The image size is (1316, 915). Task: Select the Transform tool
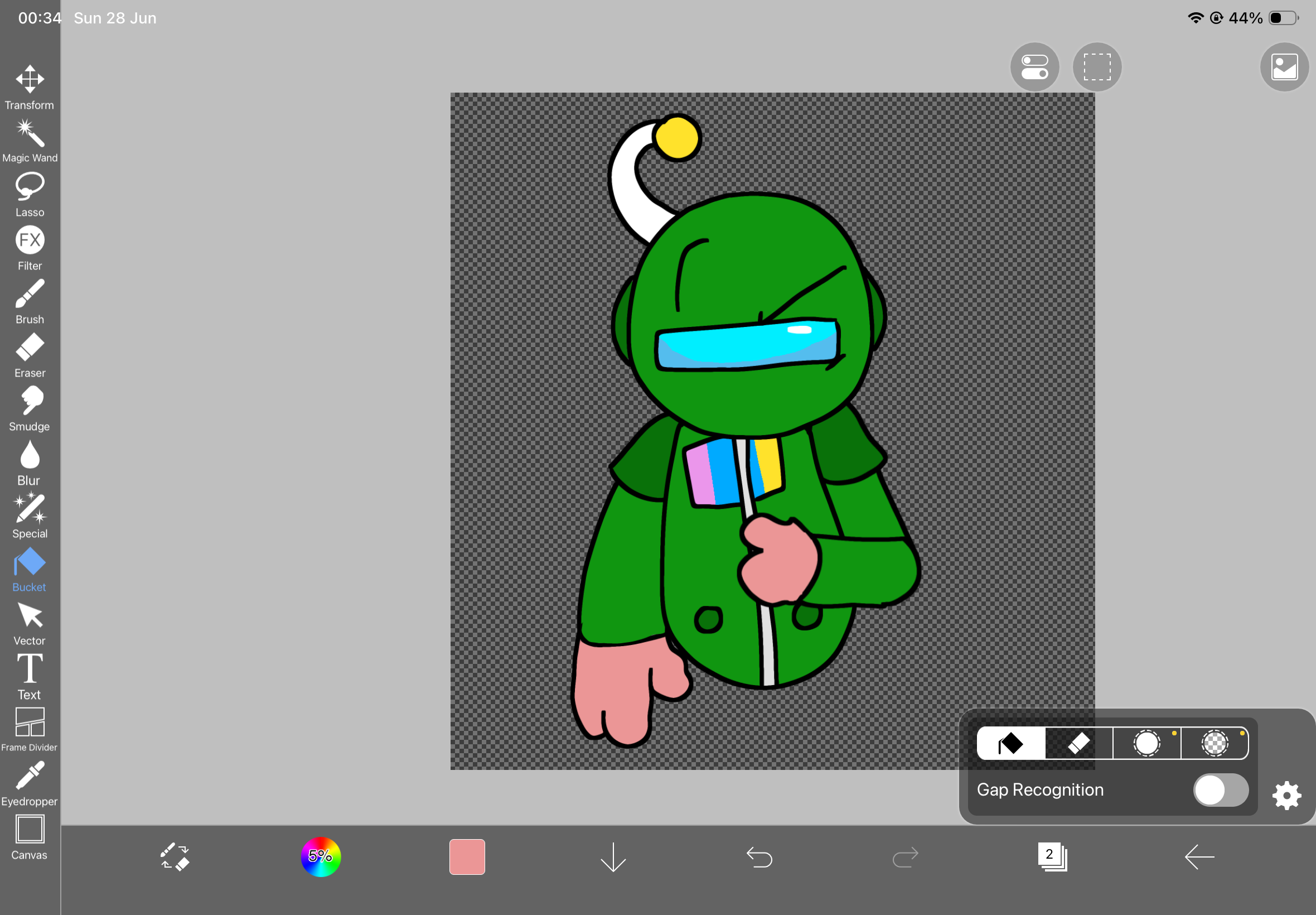pos(30,87)
